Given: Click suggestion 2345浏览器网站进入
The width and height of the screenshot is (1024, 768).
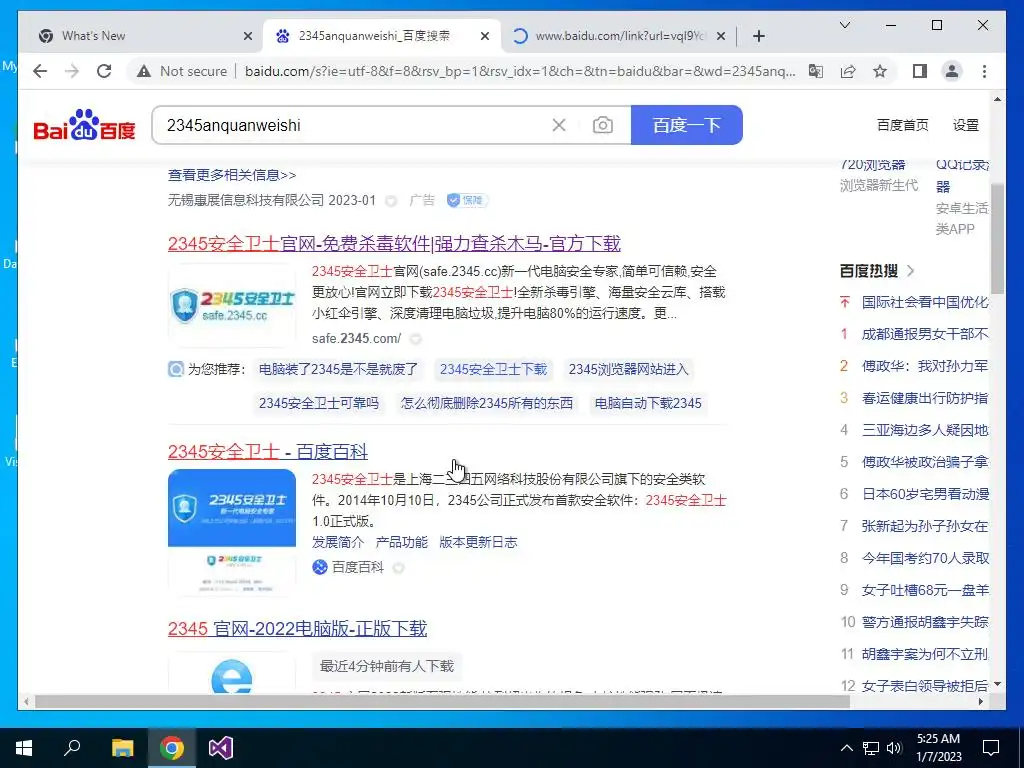Looking at the screenshot, I should (628, 369).
